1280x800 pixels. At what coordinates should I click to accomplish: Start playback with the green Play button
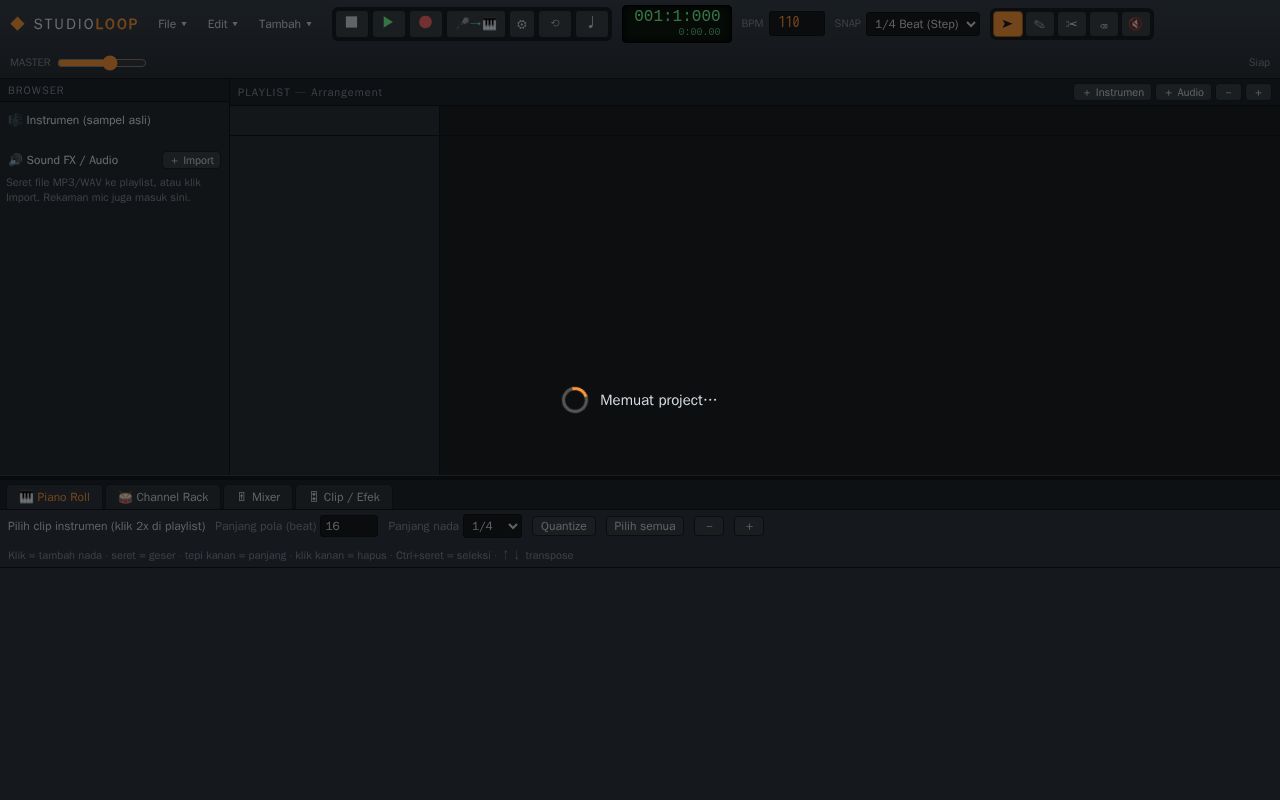(x=388, y=23)
